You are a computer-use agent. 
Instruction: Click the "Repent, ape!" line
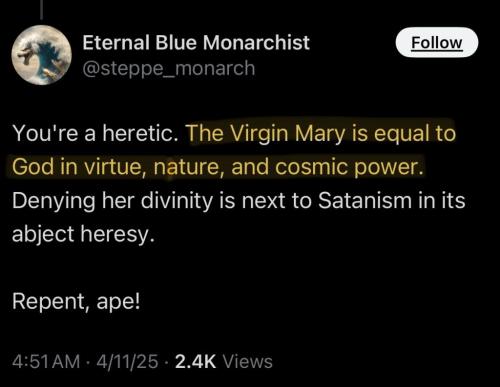(76, 302)
